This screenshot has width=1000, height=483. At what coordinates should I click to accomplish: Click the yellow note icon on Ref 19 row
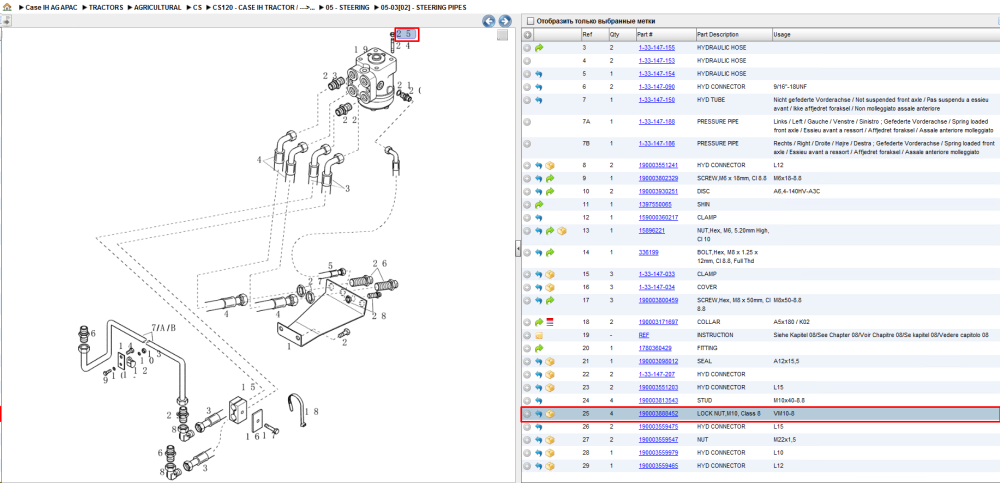[x=539, y=335]
